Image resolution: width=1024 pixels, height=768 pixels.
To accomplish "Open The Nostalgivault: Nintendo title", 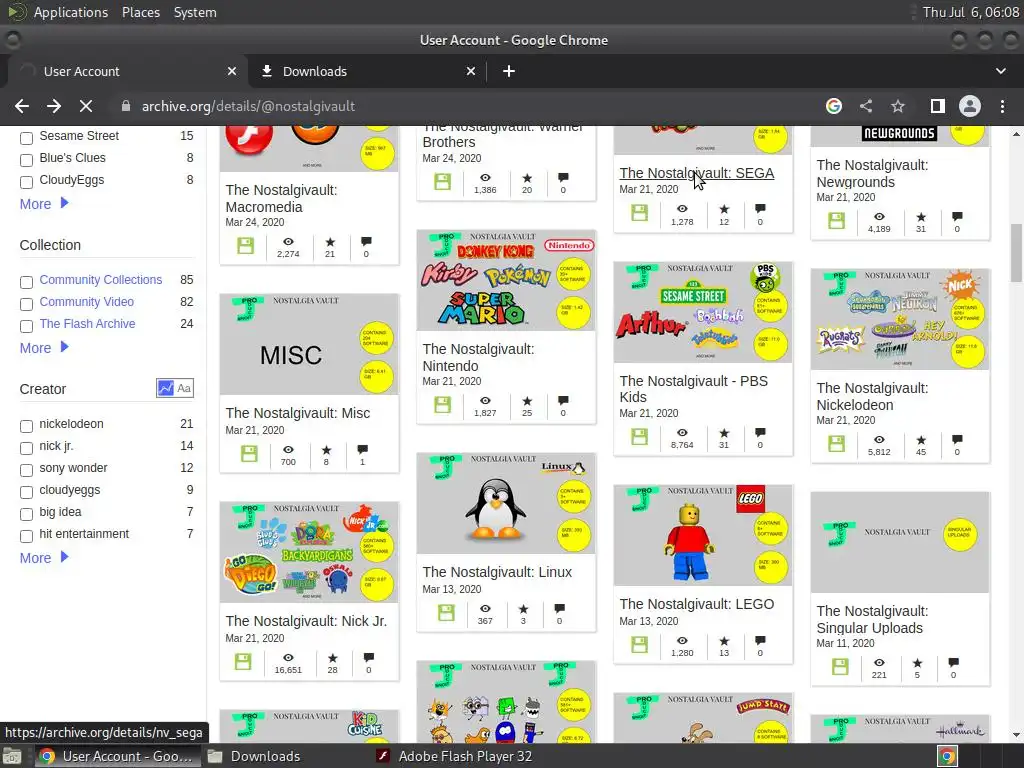I will point(478,357).
